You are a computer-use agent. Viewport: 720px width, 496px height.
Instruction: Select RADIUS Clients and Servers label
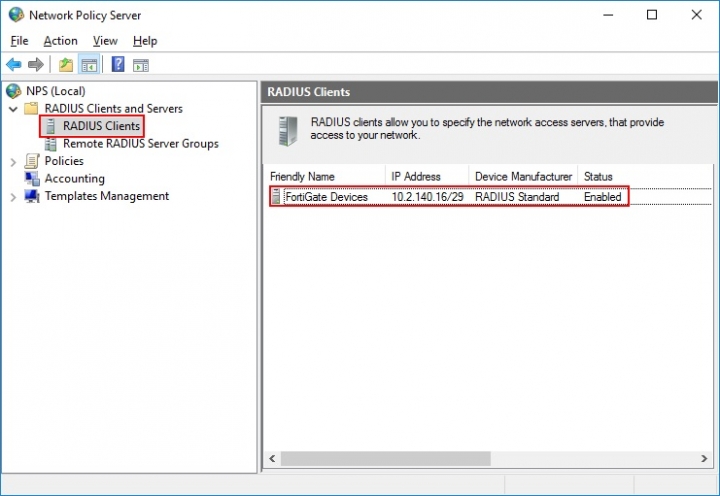[x=113, y=108]
